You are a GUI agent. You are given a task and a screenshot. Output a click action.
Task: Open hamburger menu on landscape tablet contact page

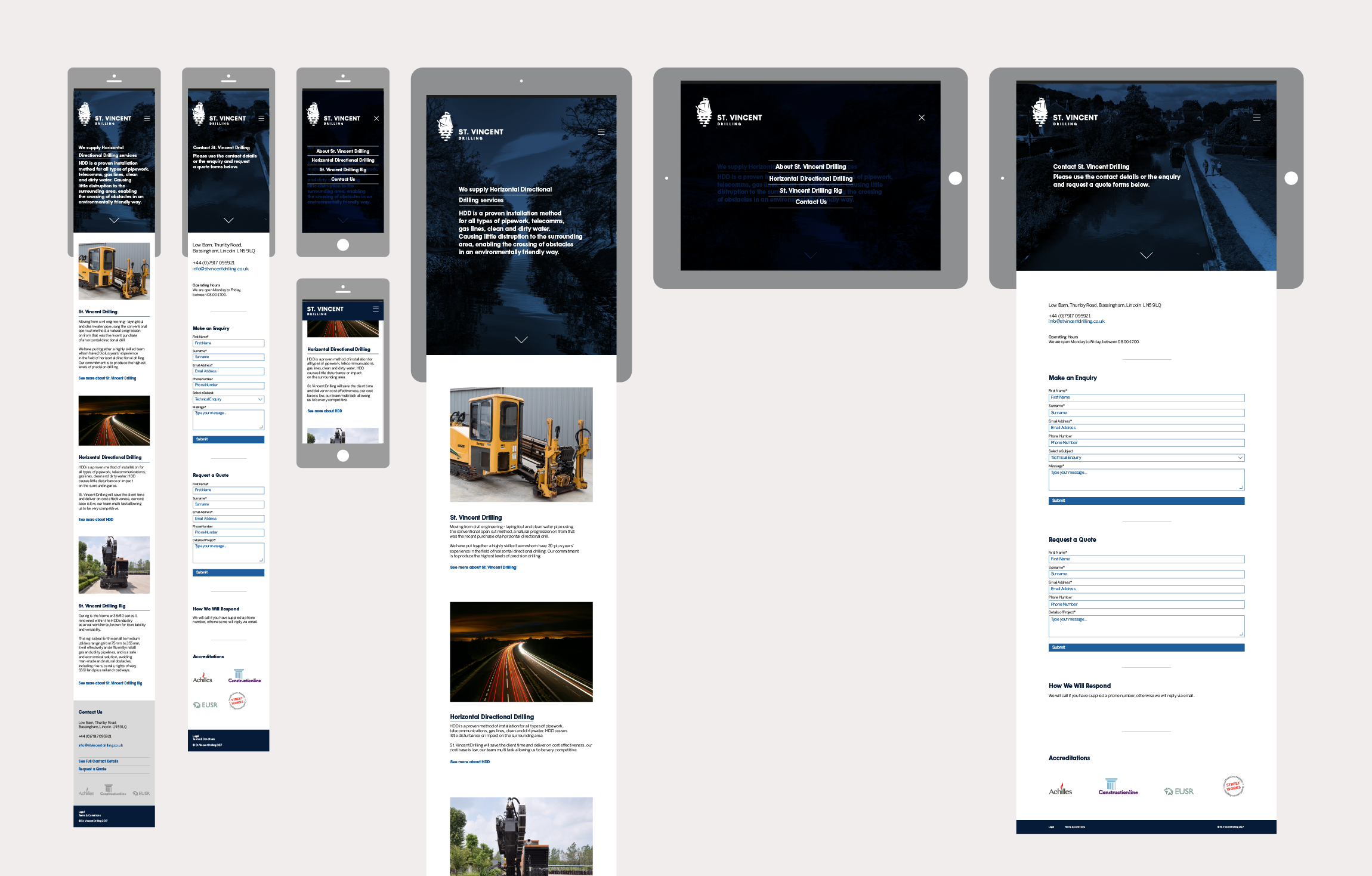click(x=1257, y=118)
